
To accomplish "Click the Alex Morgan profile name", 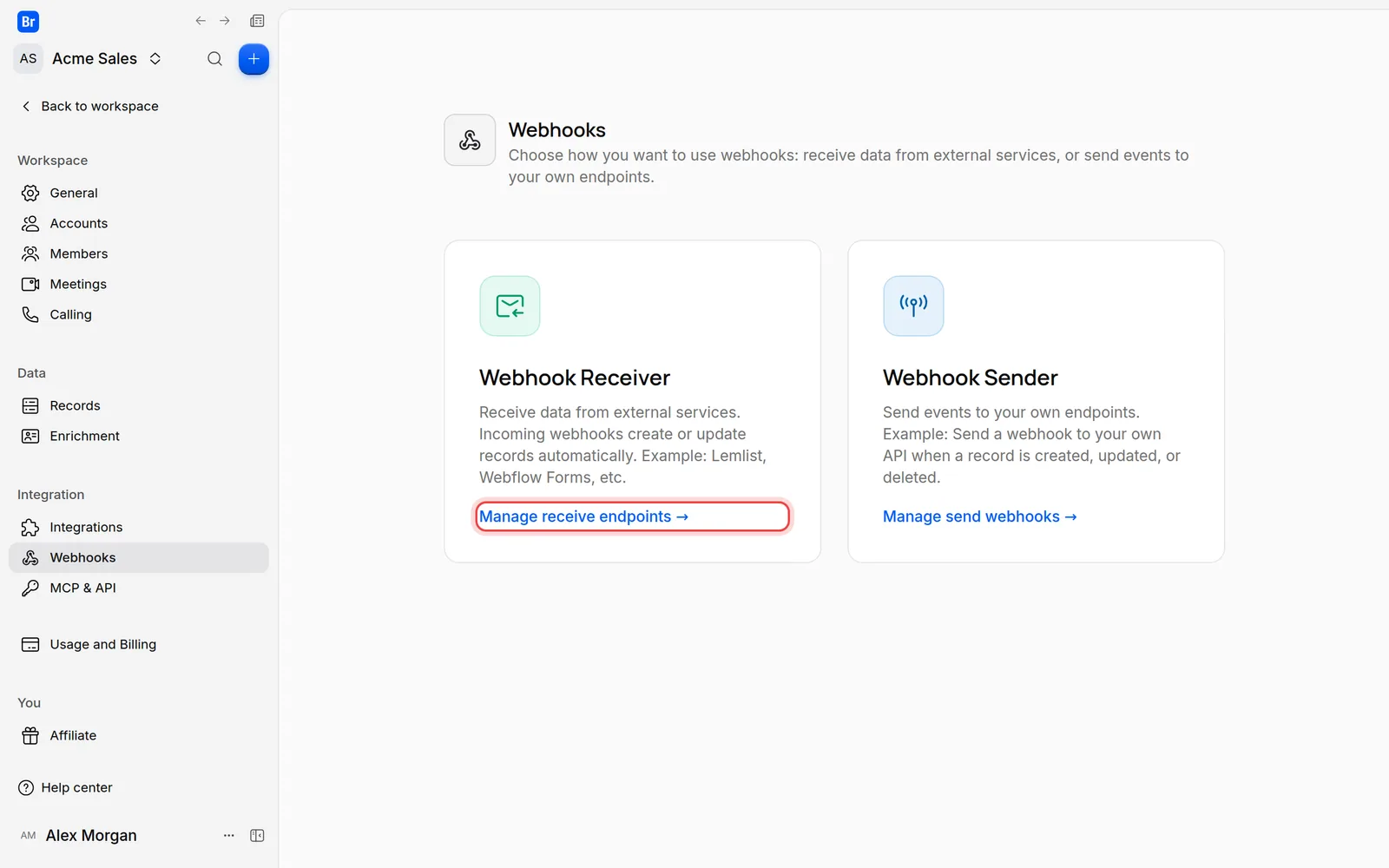I will tap(91, 835).
